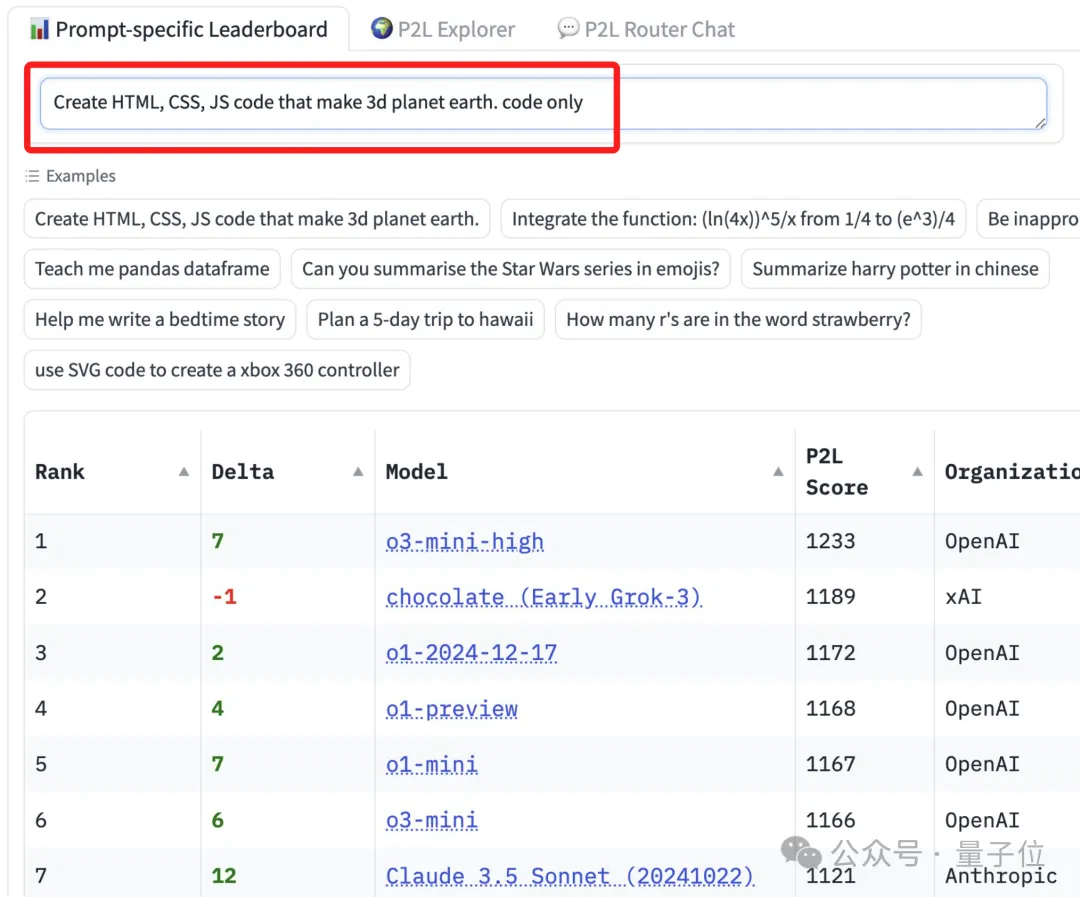The height and width of the screenshot is (897, 1080).
Task: Select 'Help me write a bedtime story'
Action: [160, 320]
